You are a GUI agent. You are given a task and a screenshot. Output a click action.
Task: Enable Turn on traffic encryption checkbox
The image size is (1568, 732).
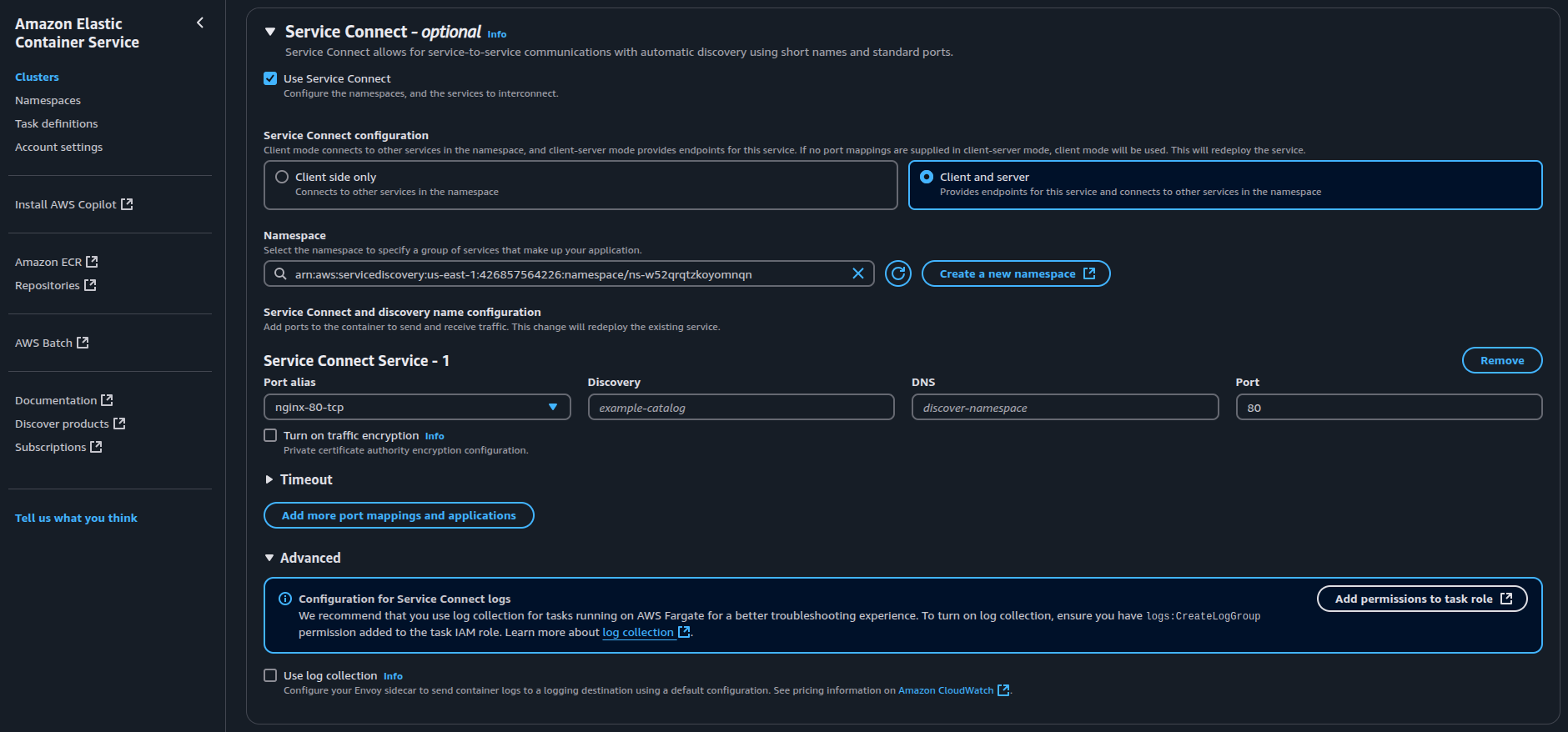point(270,435)
